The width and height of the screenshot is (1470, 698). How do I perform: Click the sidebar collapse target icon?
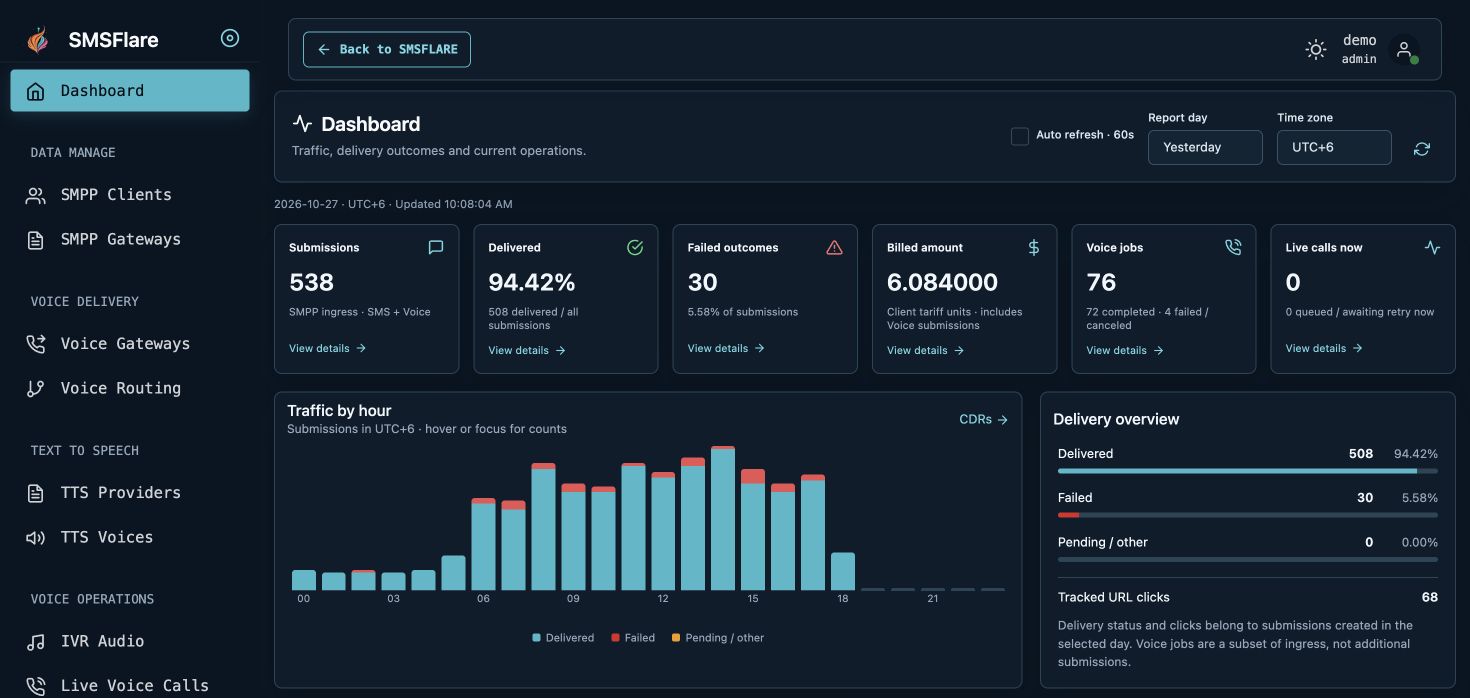[230, 38]
